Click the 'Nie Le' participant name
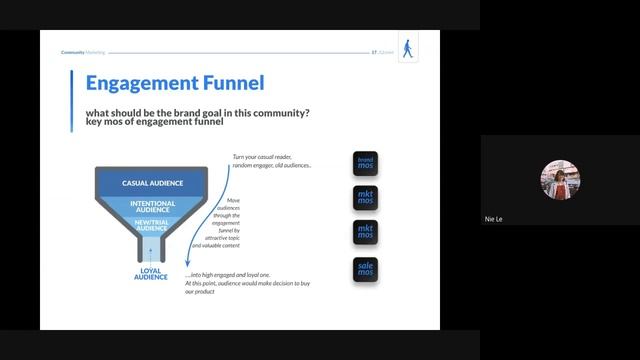Screen dimensions: 640x360 pos(493,219)
